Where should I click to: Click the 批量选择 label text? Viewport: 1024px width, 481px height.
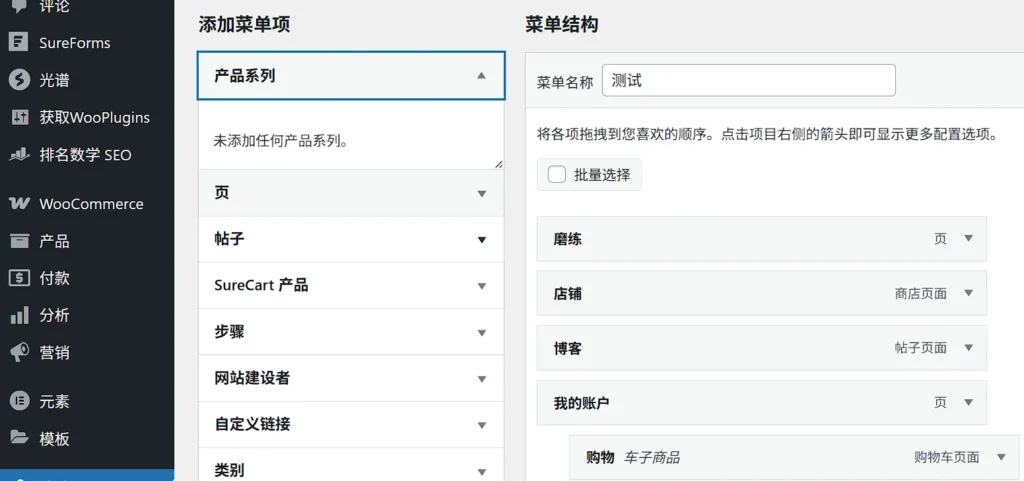602,175
